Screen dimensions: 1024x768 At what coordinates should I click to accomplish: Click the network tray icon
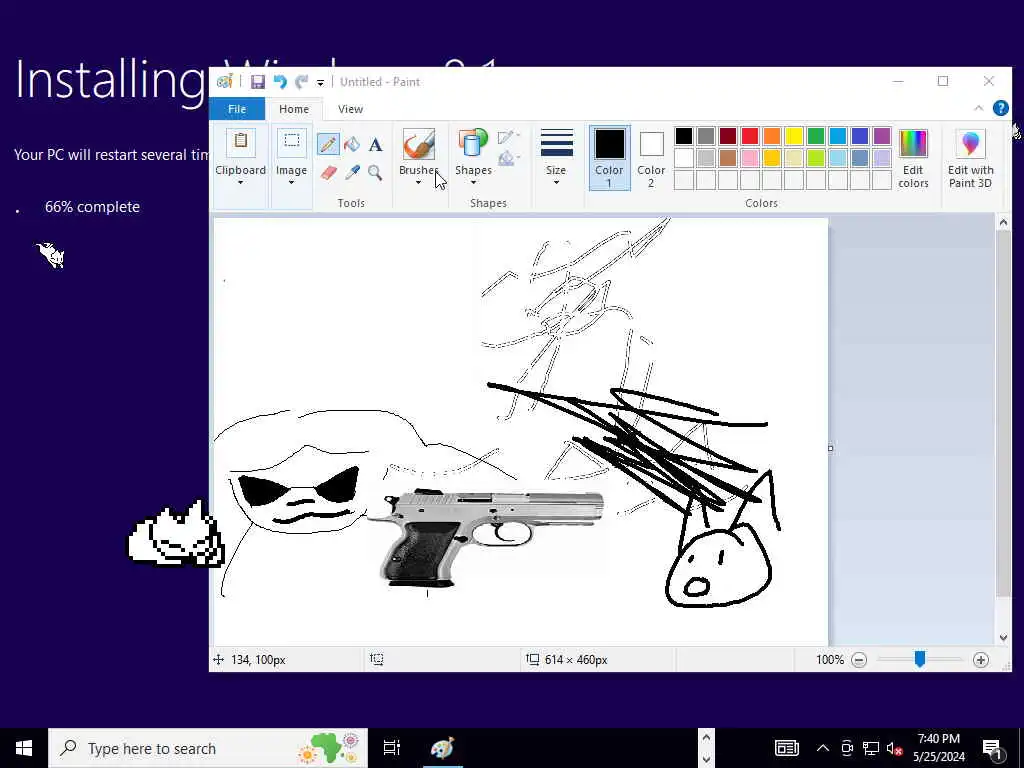click(x=871, y=748)
